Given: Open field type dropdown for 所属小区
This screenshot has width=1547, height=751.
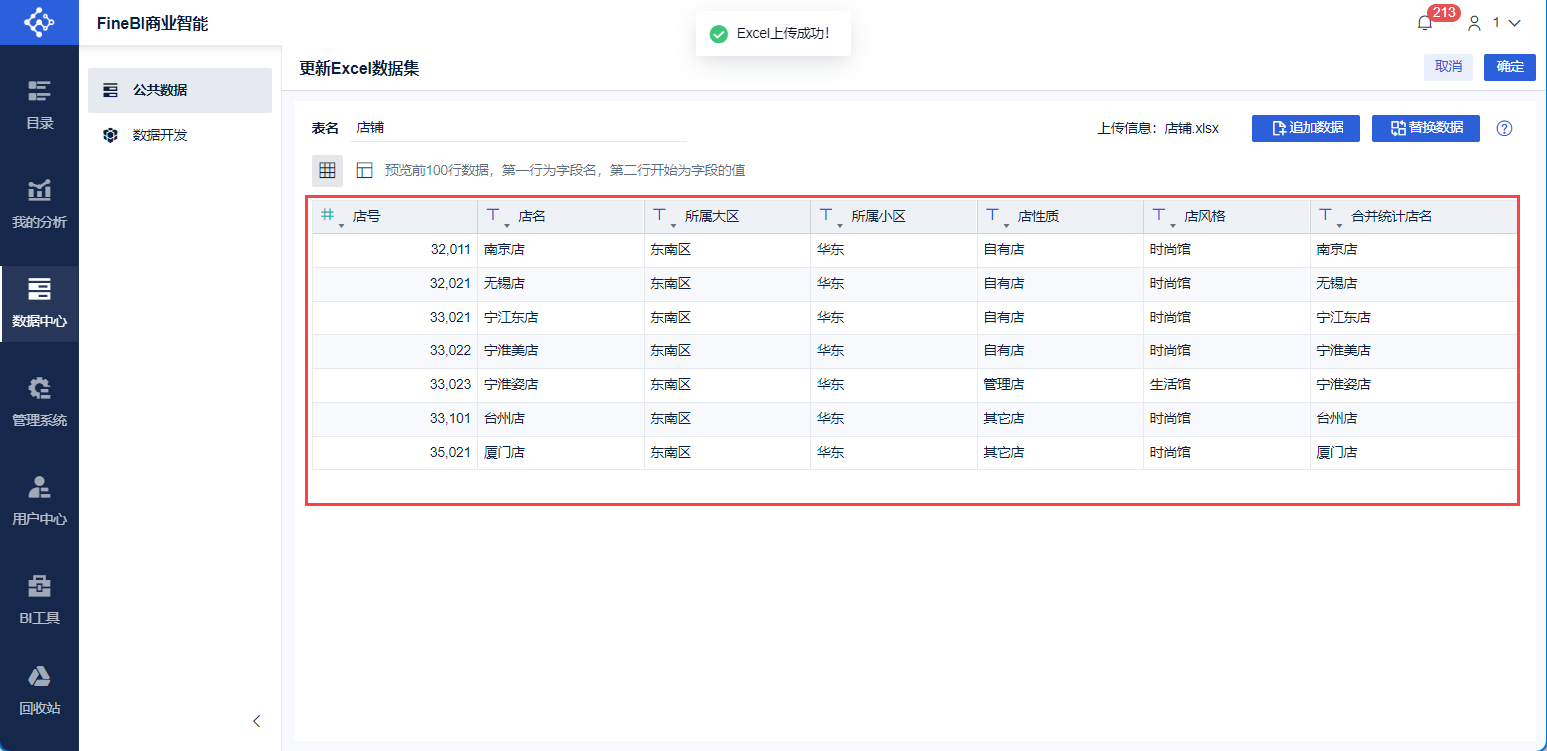Looking at the screenshot, I should point(840,226).
